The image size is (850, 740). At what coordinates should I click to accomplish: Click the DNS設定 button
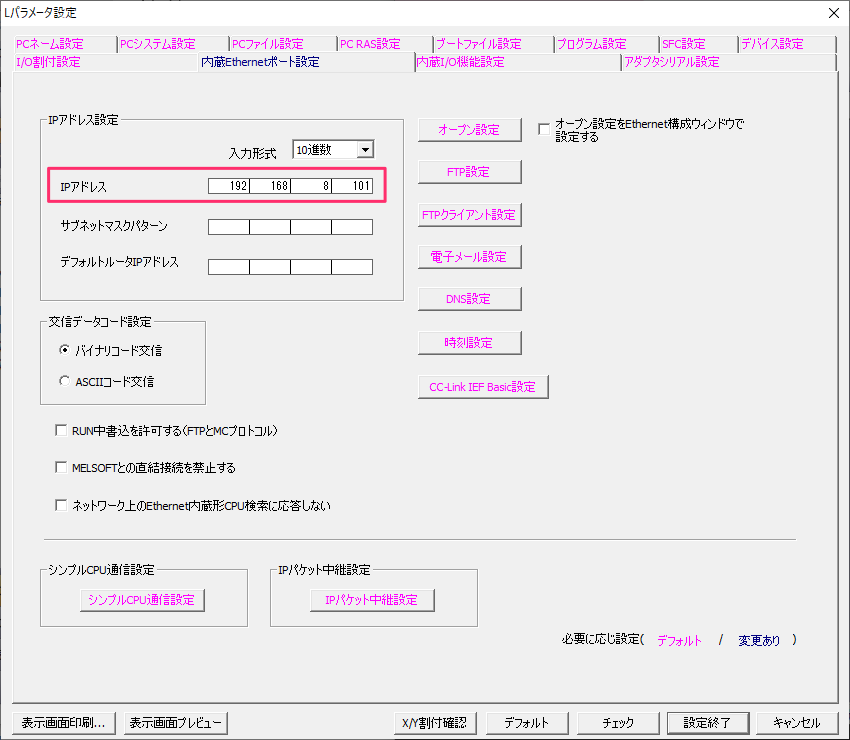(x=469, y=299)
